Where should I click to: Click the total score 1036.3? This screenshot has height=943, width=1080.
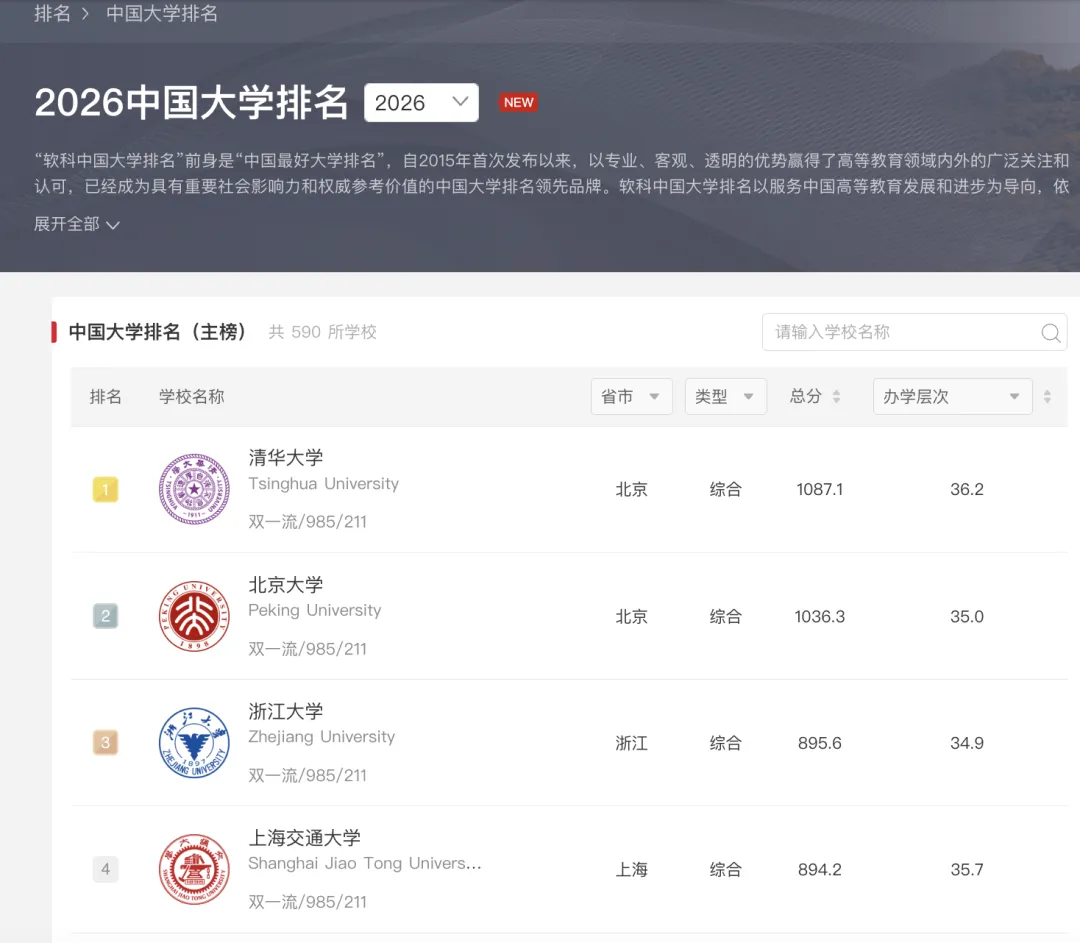tap(820, 616)
